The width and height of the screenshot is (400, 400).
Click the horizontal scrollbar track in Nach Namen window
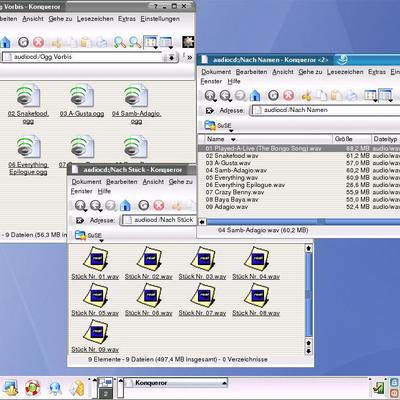303,222
